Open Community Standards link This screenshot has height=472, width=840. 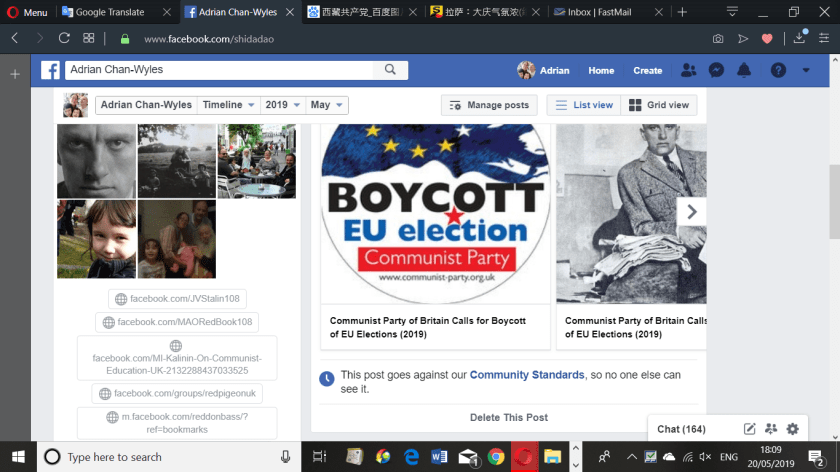(x=527, y=374)
